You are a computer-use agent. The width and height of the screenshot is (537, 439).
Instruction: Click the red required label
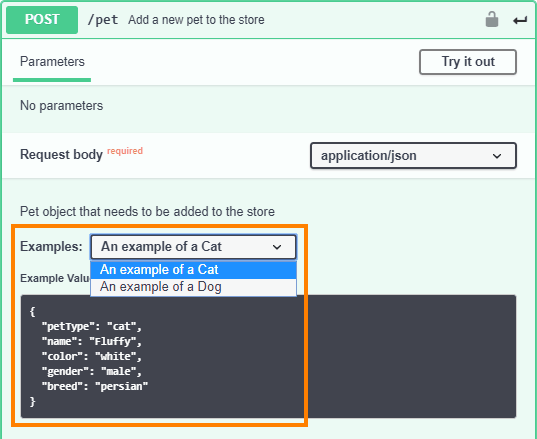125,151
